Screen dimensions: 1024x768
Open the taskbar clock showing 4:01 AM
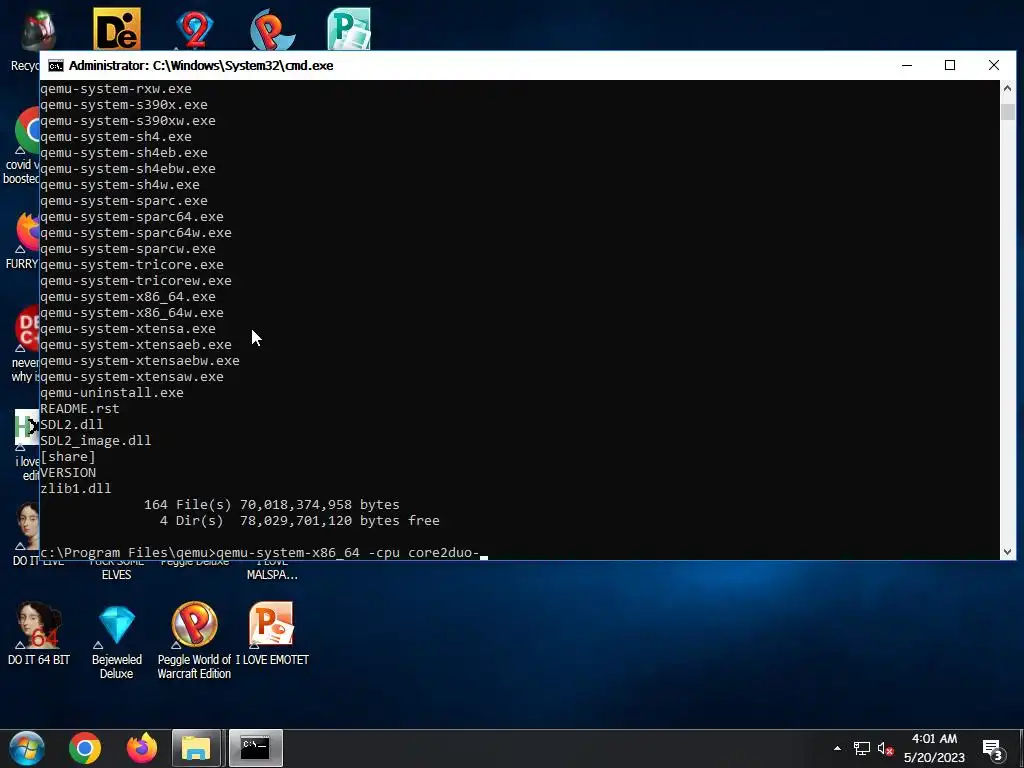click(934, 748)
